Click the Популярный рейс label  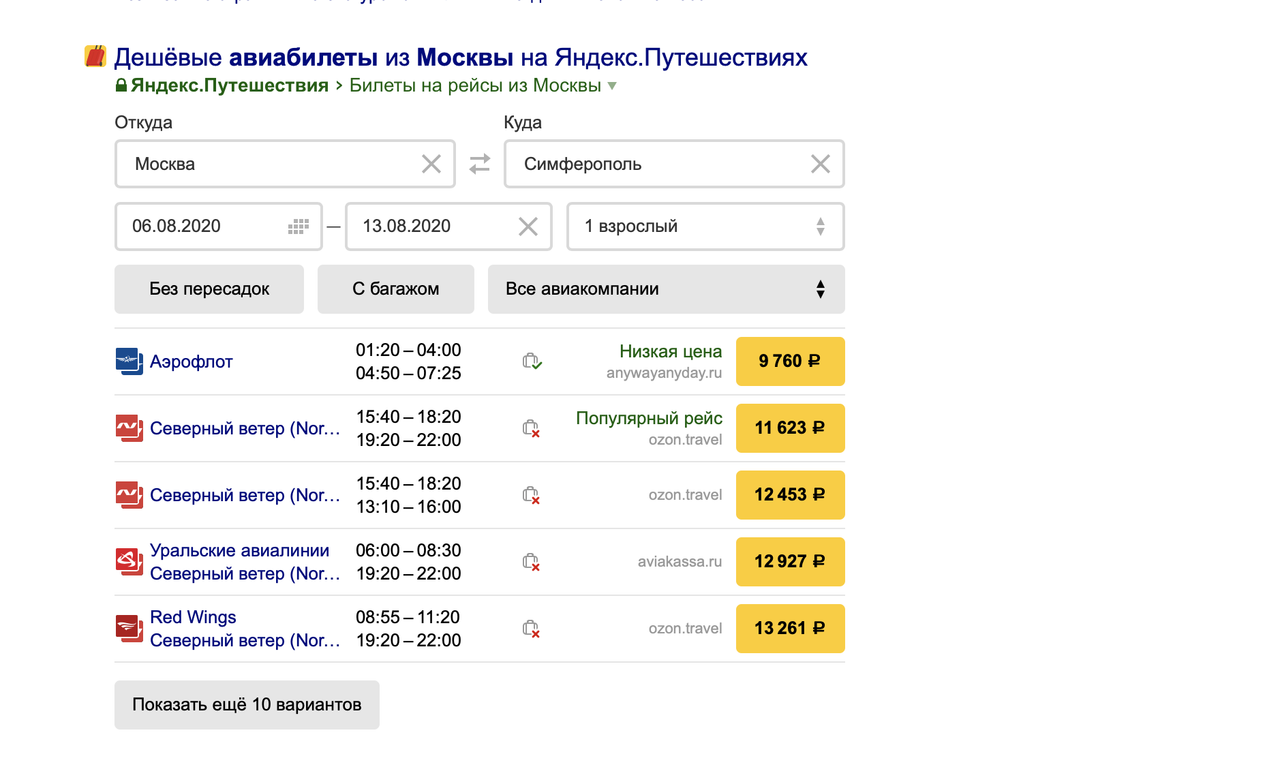click(649, 418)
